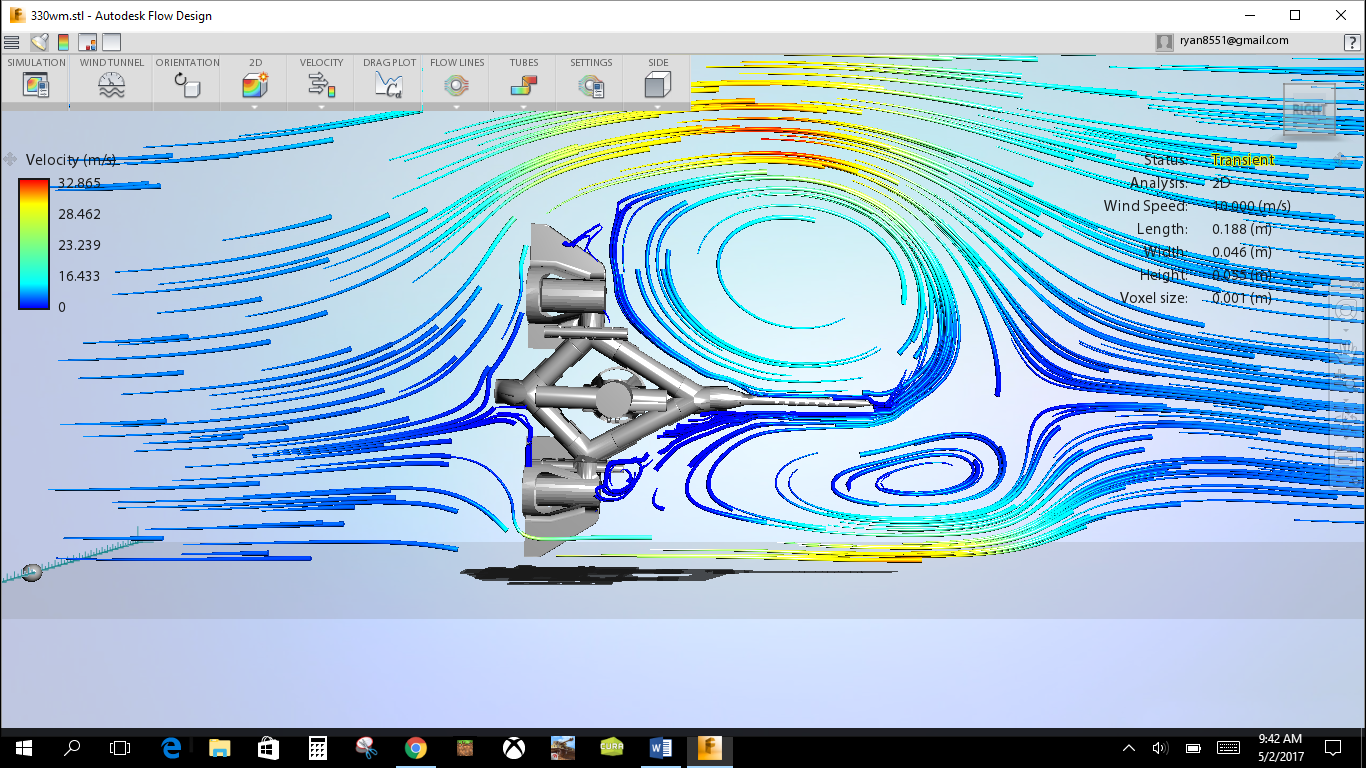Open Microsoft Word from taskbar
Screen dimensions: 1366x768
pos(660,748)
